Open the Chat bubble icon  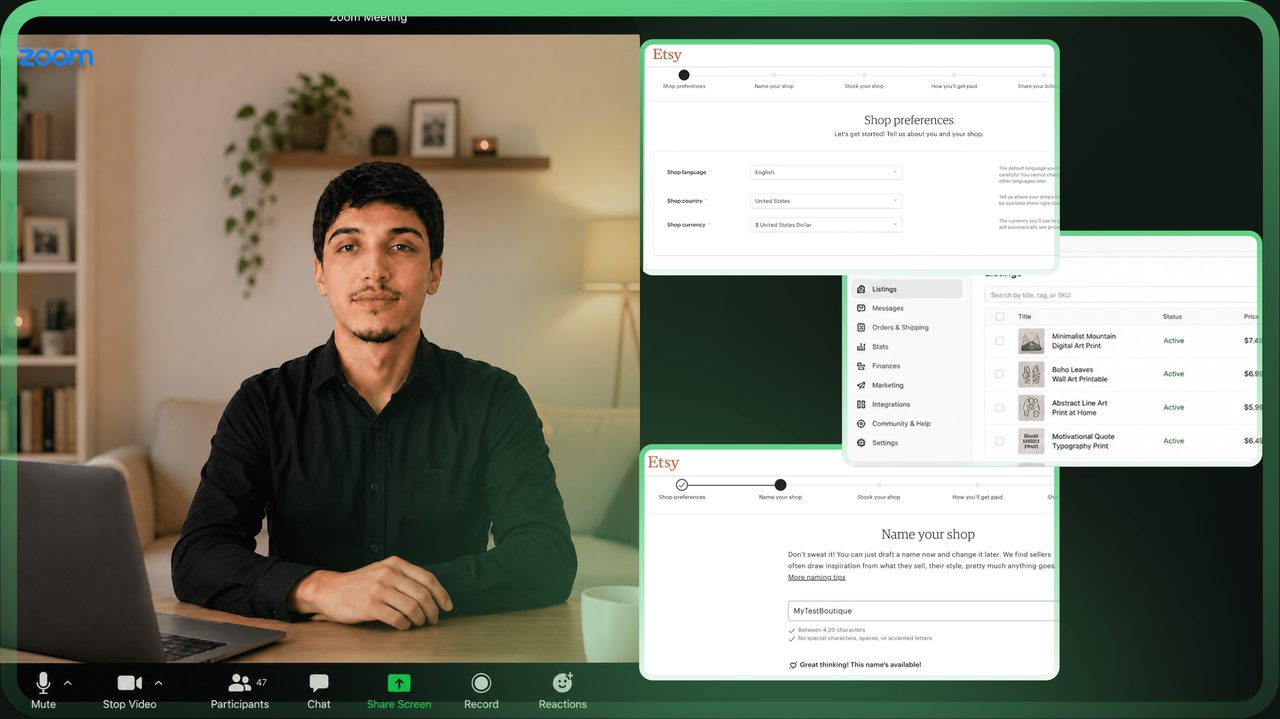pos(319,683)
